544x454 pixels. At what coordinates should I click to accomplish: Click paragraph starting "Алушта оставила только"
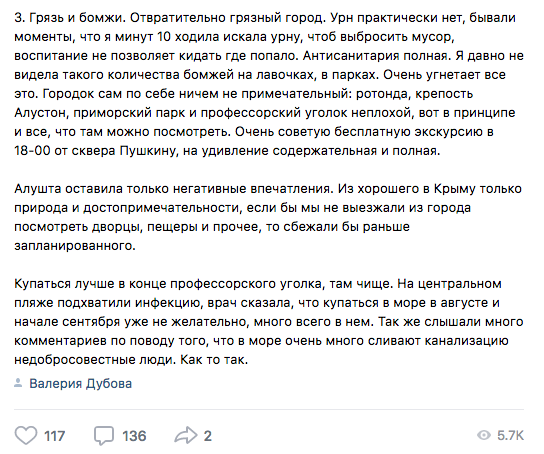268,217
